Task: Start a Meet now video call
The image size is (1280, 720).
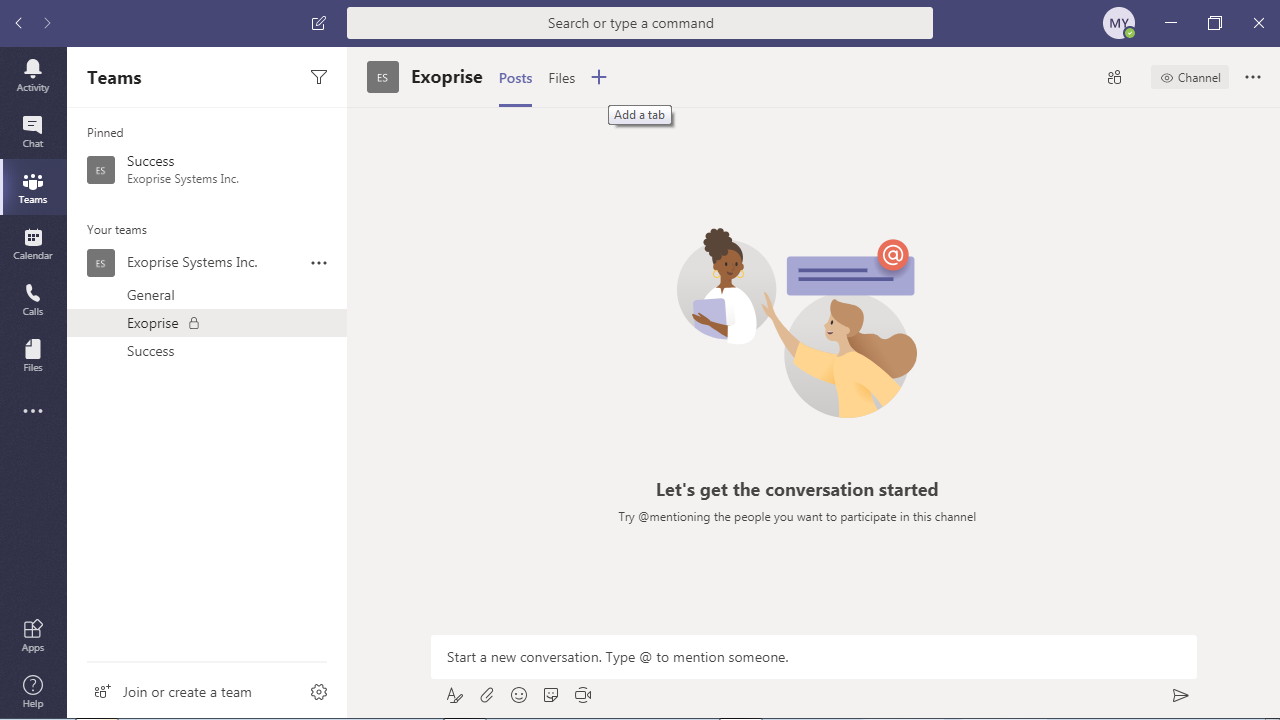Action: [583, 695]
